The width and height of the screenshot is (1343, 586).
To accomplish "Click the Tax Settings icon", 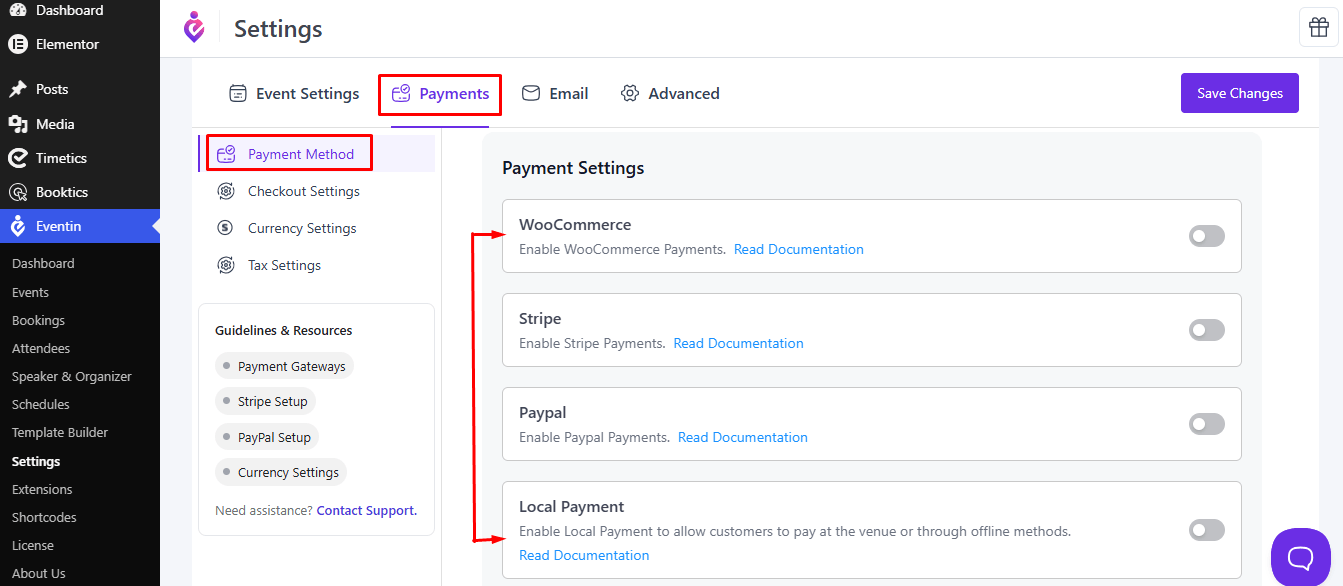I will 226,265.
